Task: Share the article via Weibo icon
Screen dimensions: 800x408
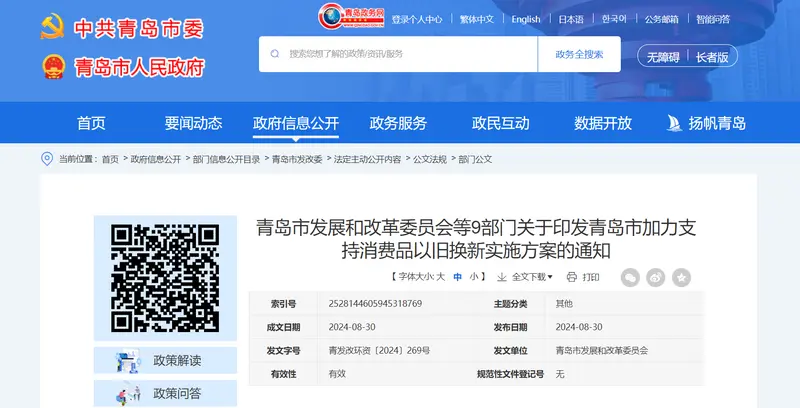Action: point(656,277)
